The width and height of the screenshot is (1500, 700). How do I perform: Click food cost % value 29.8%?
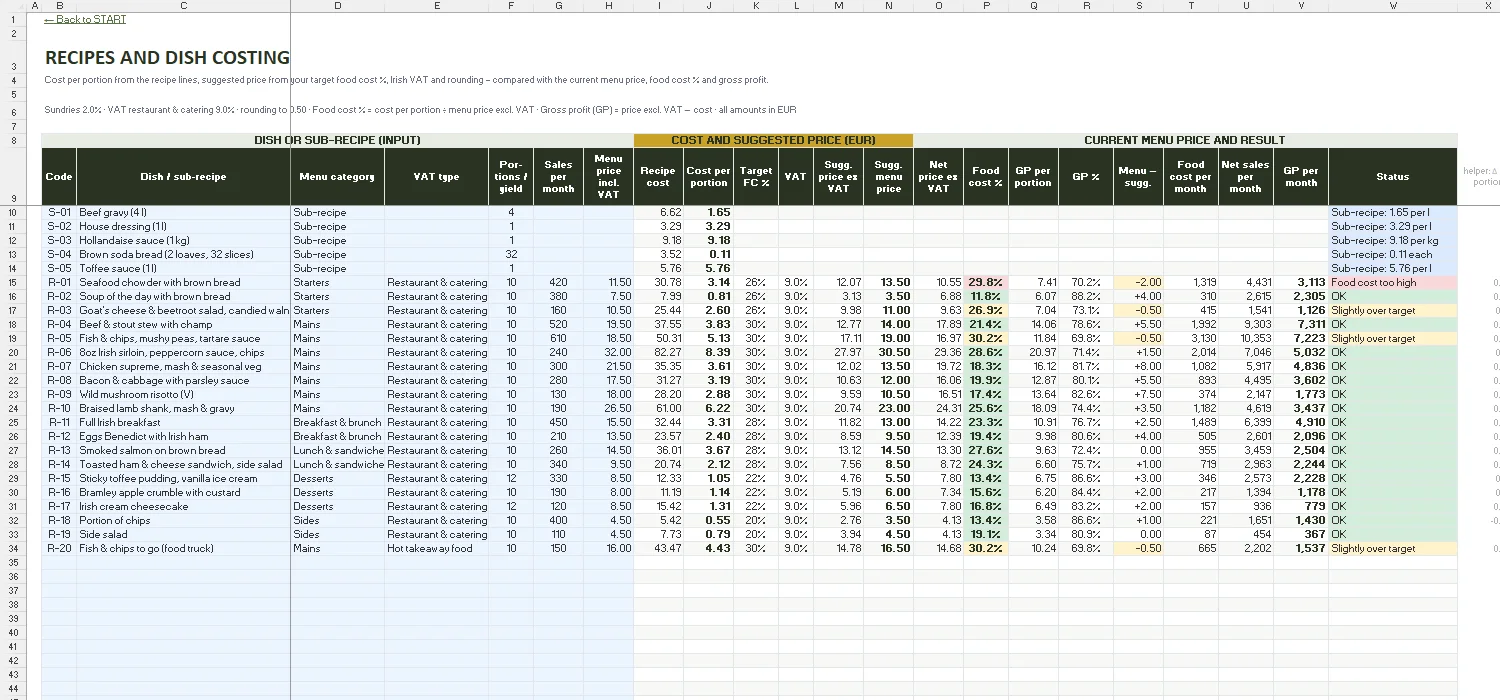click(986, 282)
